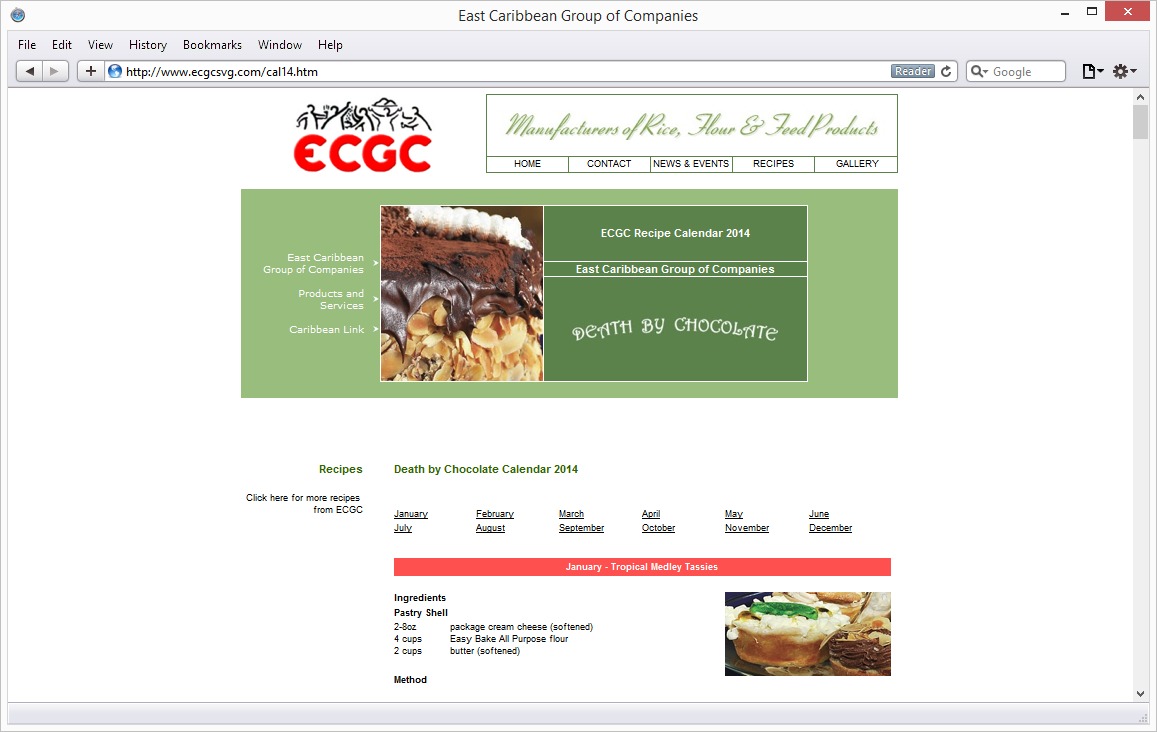The image size is (1157, 732).
Task: Open the Edit menu
Action: 62,45
